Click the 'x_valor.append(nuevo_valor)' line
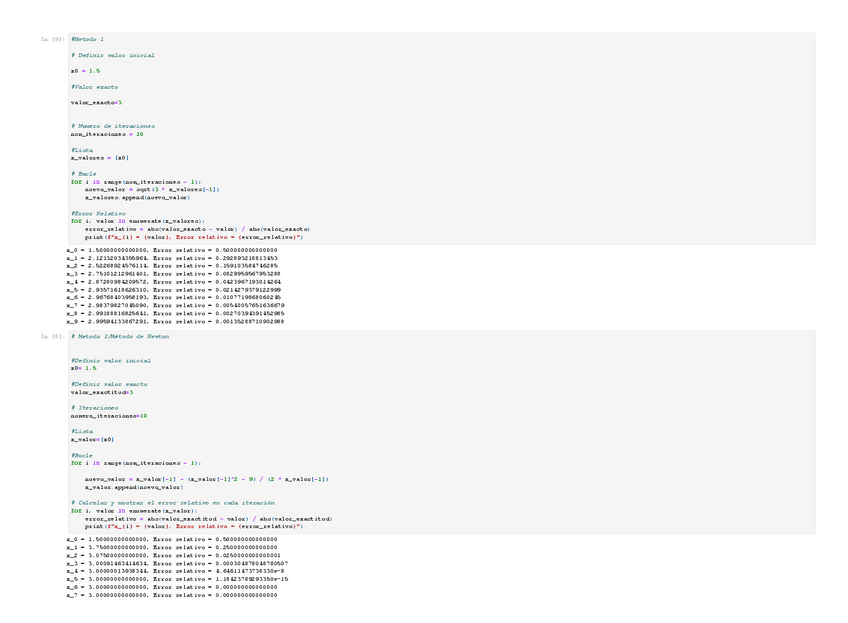848x623 pixels. pyautogui.click(x=134, y=487)
